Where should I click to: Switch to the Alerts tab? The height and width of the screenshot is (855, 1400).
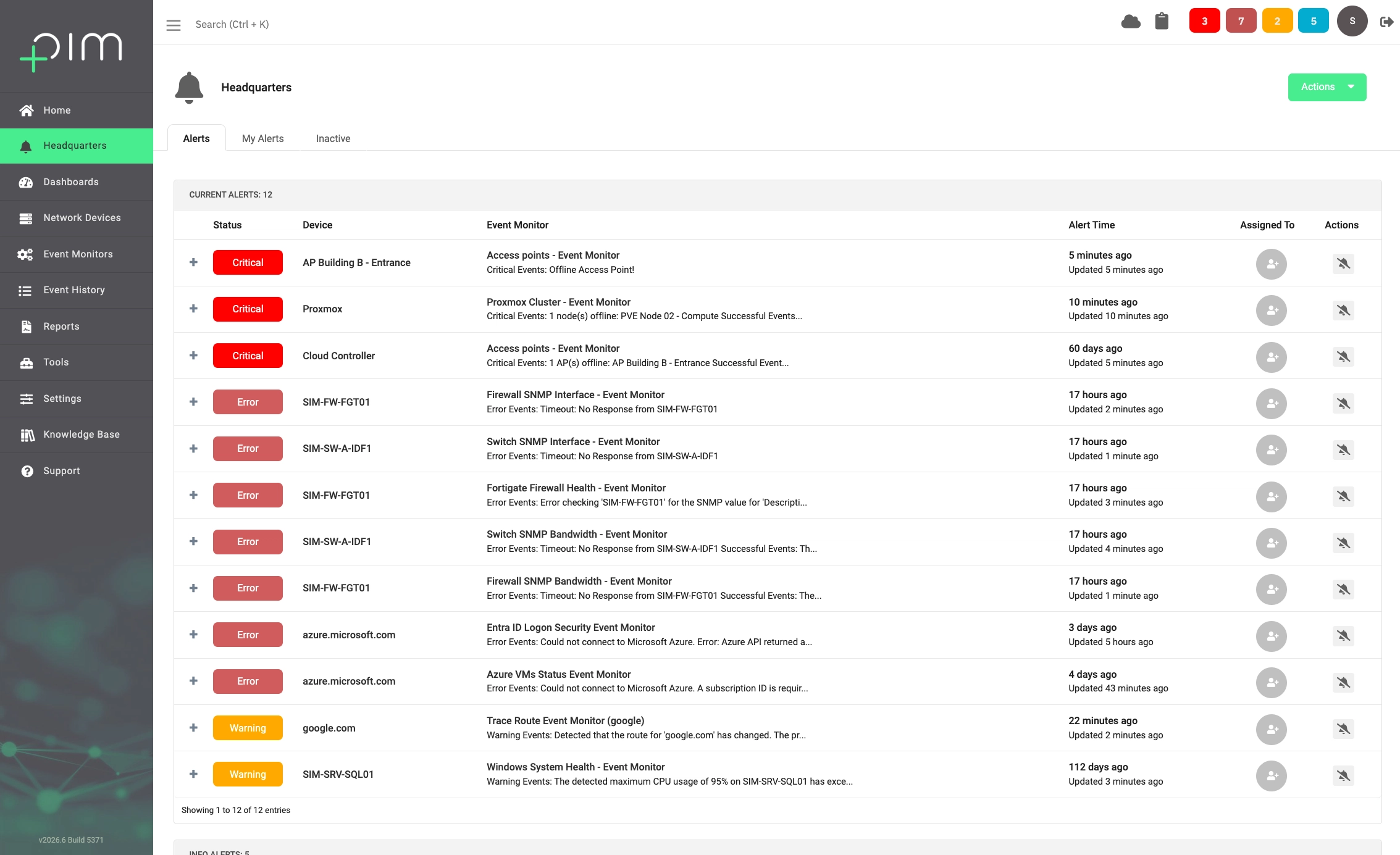tap(196, 138)
